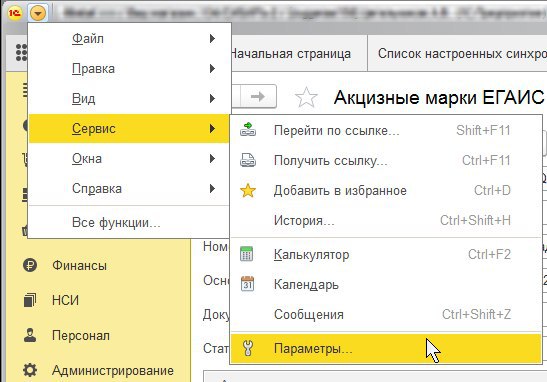Open the НСИ section
547x382 pixels.
click(x=65, y=300)
